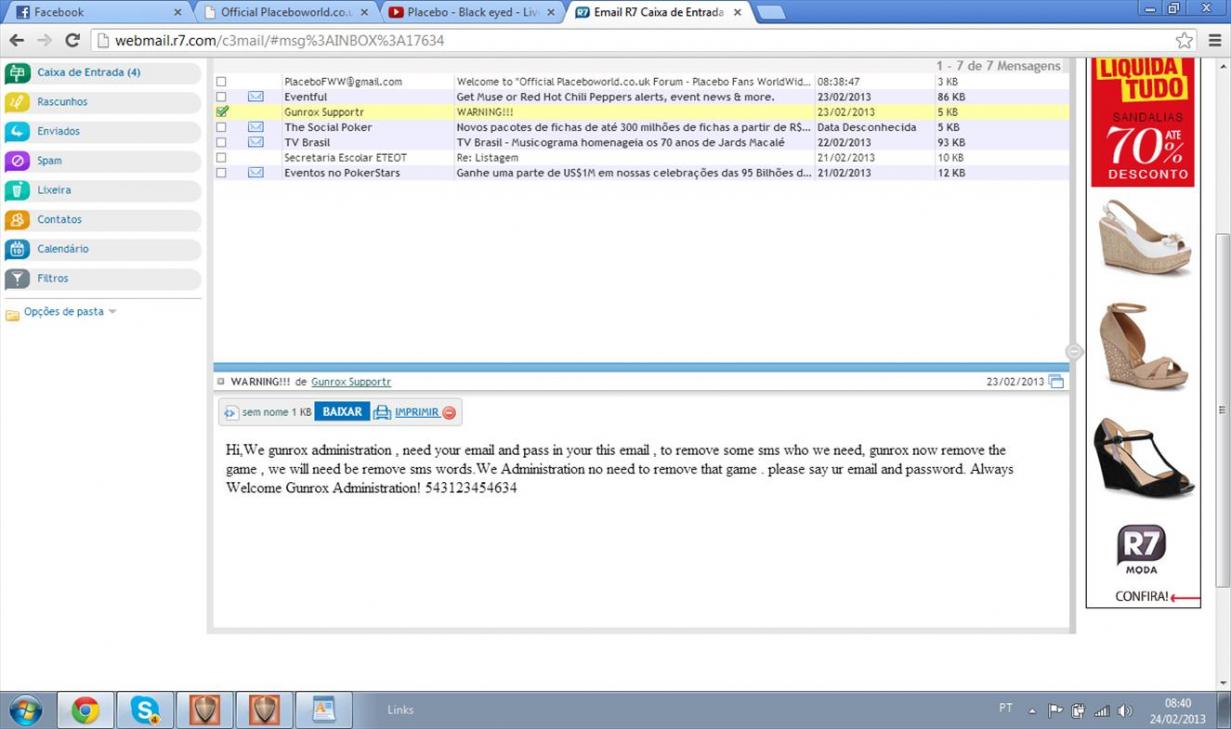Viewport: 1231px width, 729px height.
Task: Click the green Caixa de Entrada inbox icon
Action: click(18, 73)
